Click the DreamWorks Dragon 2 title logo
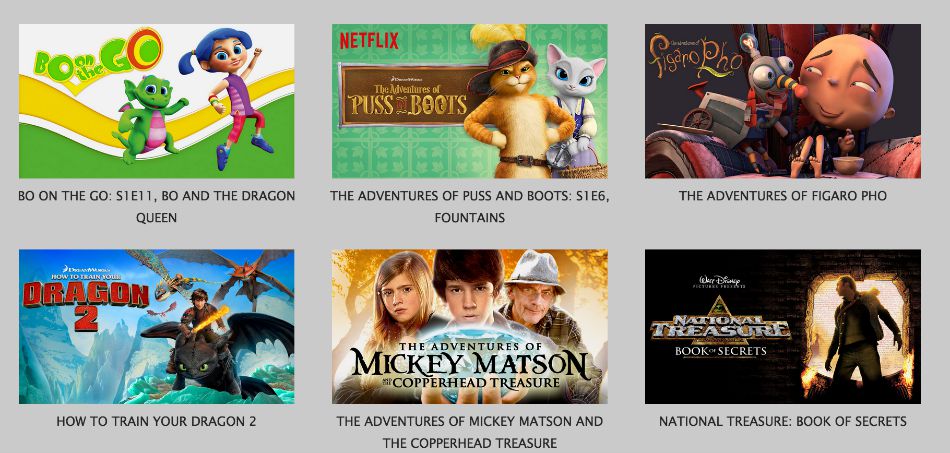The width and height of the screenshot is (950, 453). click(86, 299)
